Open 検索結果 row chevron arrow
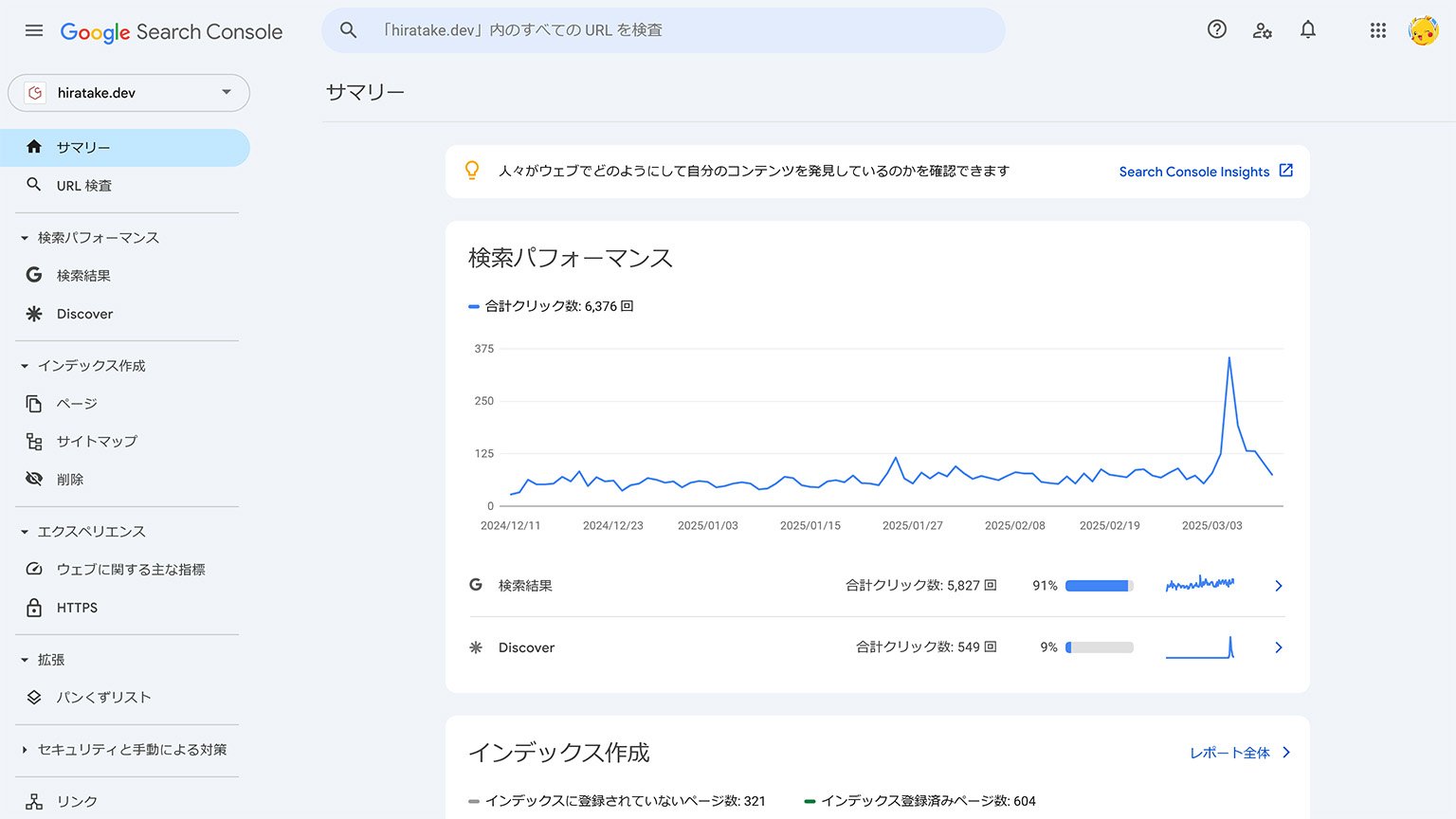Screen dimensions: 1456x819 (x=1279, y=586)
